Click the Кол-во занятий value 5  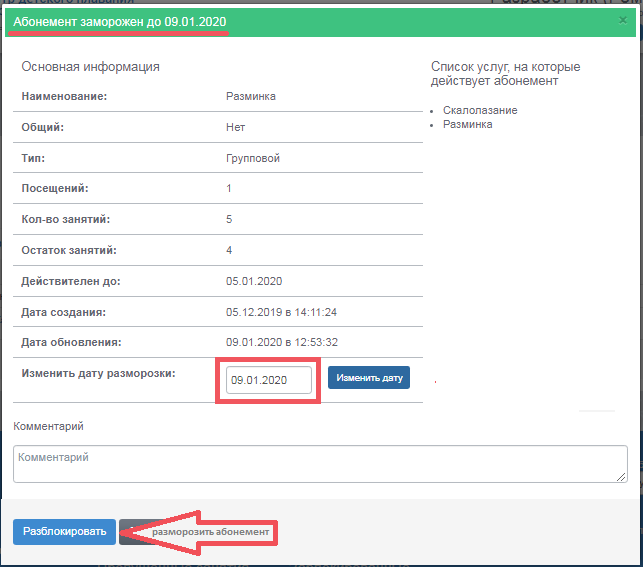[229, 219]
